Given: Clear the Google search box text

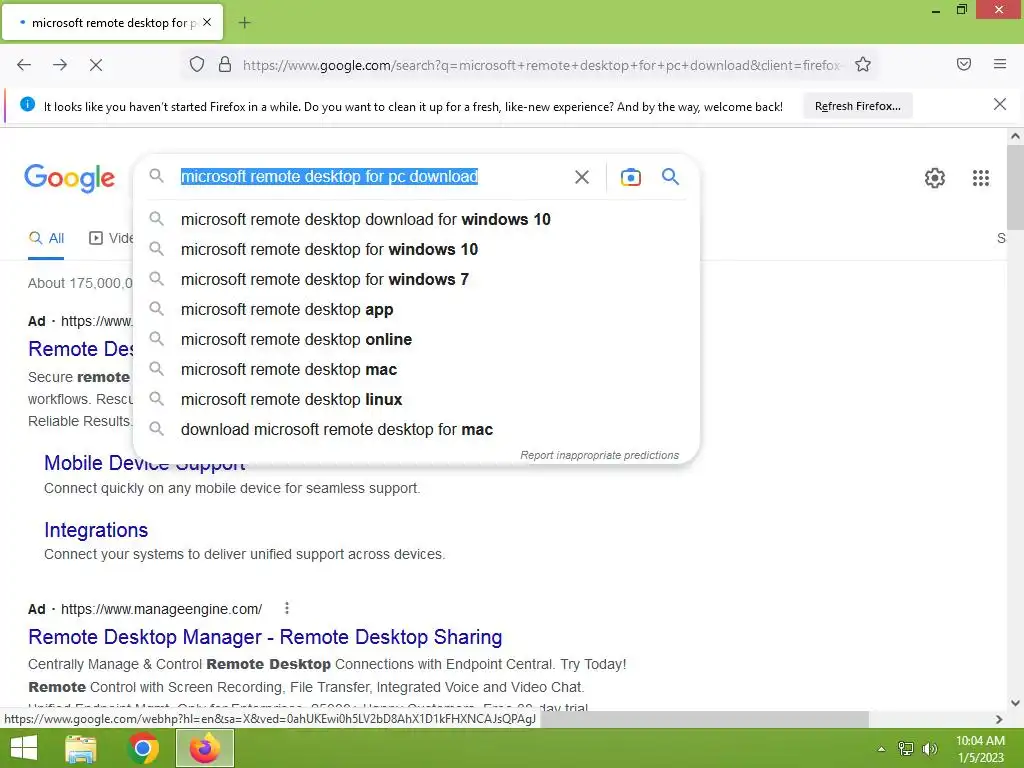Looking at the screenshot, I should 582,177.
